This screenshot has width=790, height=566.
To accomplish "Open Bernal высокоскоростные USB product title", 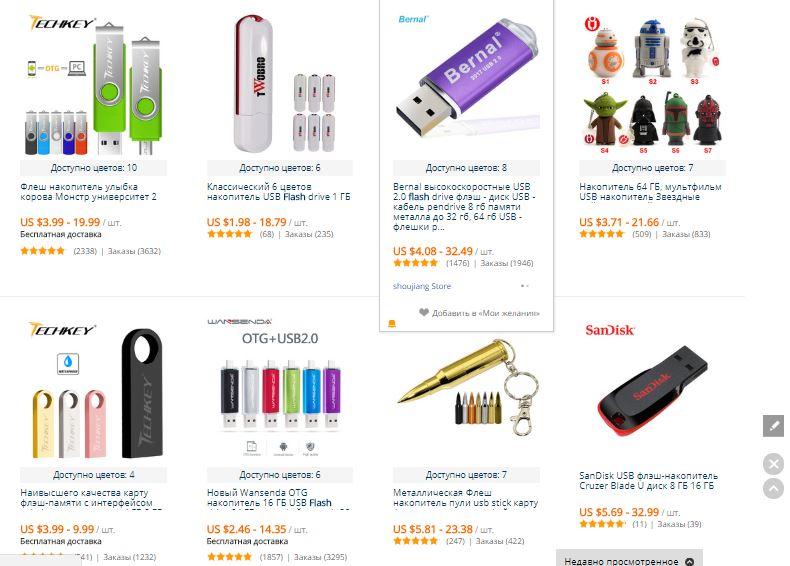I will [x=465, y=207].
